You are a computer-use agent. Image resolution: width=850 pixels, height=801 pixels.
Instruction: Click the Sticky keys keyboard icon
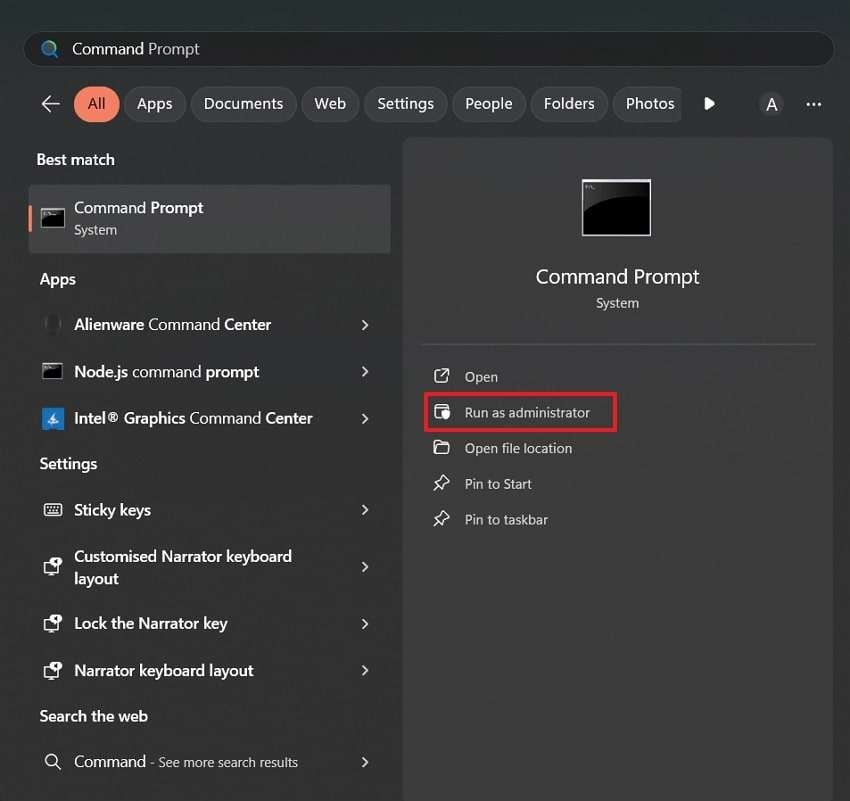[53, 510]
